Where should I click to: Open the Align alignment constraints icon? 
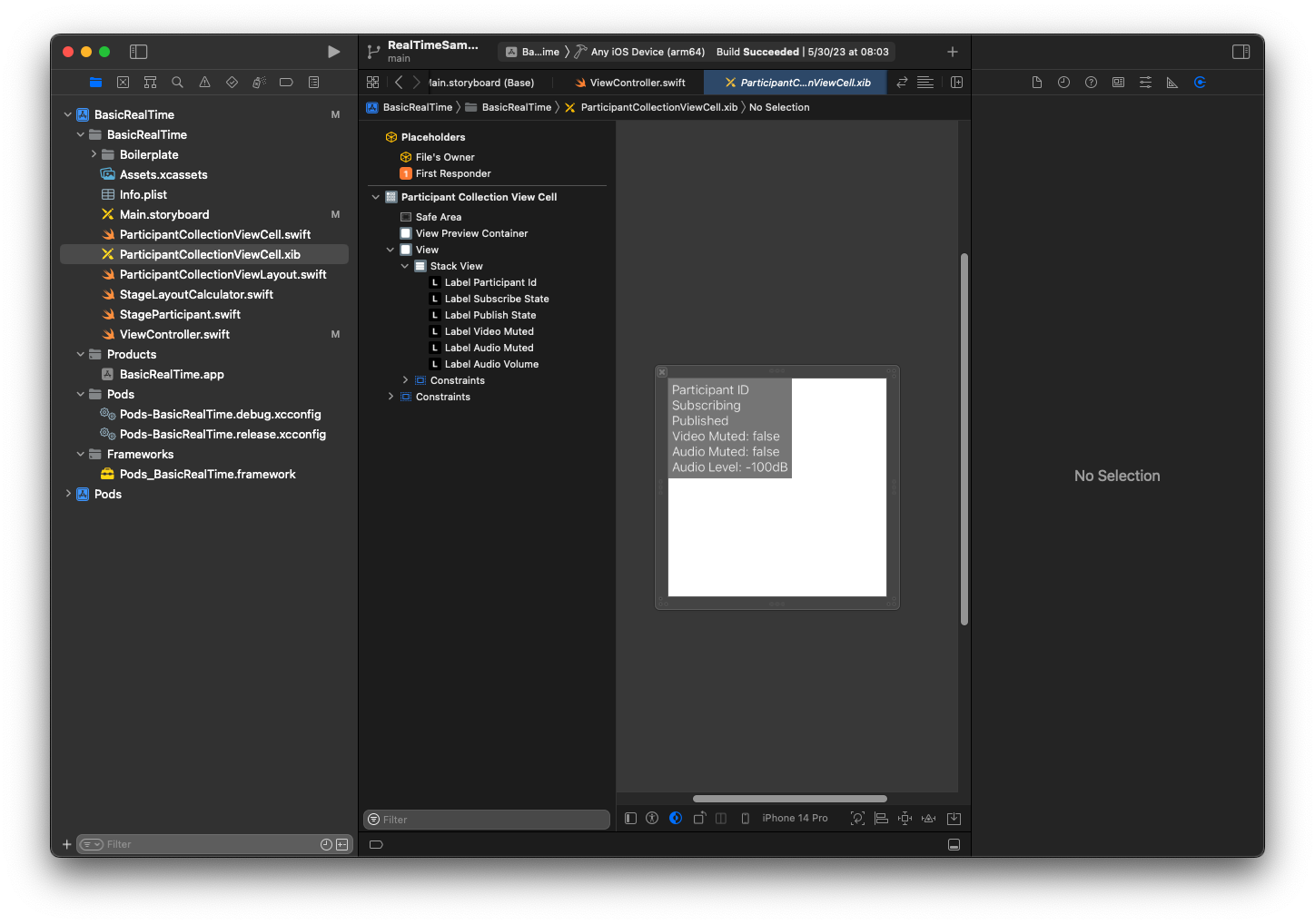(881, 818)
